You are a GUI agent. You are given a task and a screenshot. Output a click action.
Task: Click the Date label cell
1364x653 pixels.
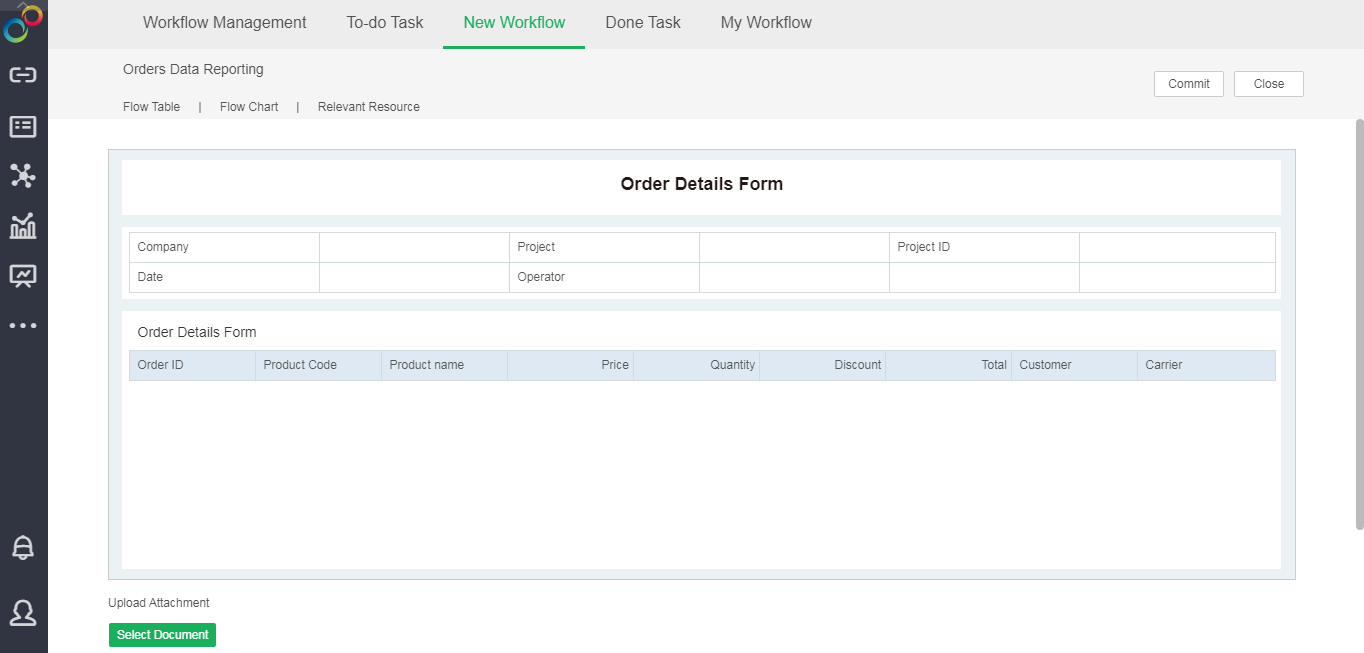pos(224,277)
